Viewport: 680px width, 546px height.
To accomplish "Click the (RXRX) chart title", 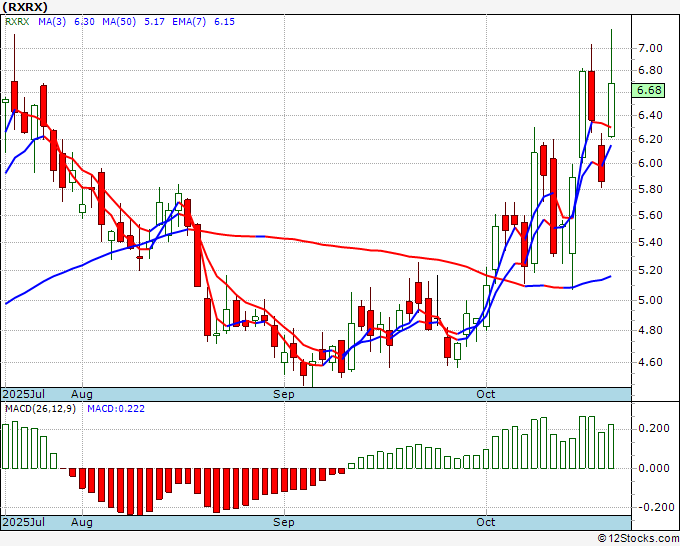I will tap(25, 7).
